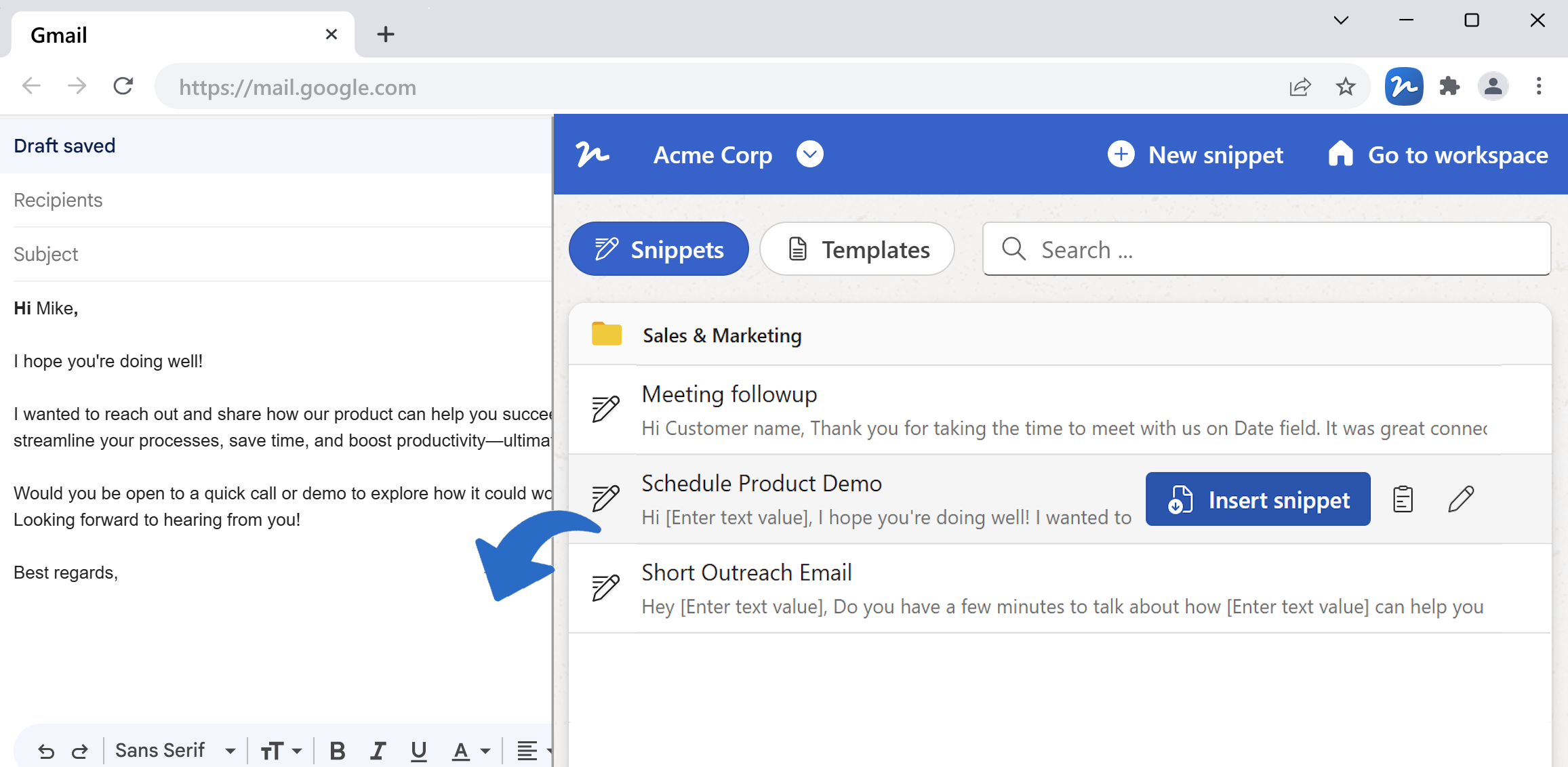Open the browser profile avatar
The width and height of the screenshot is (1568, 767).
tap(1493, 87)
